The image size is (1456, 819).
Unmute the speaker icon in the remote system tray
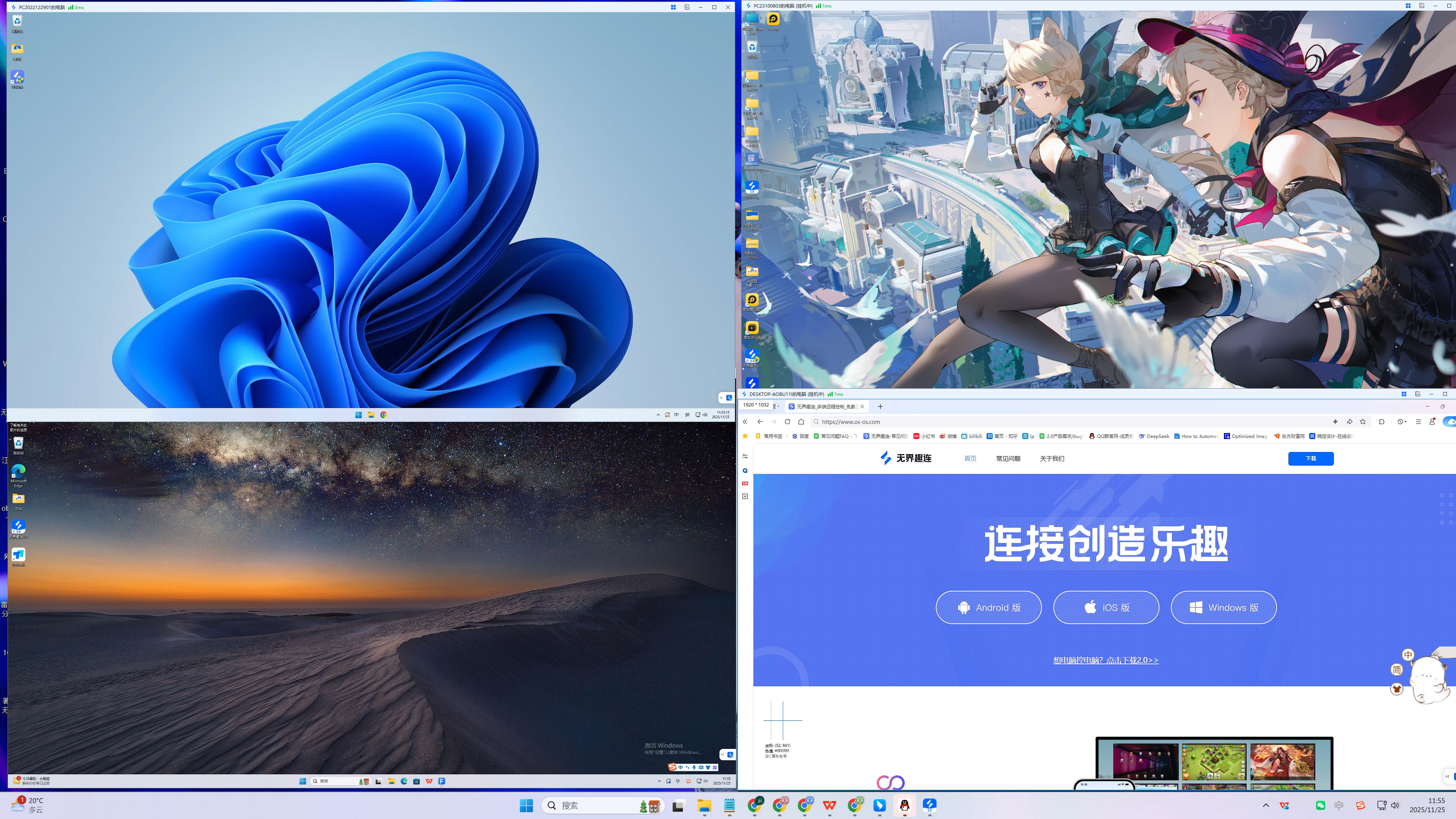(x=706, y=781)
